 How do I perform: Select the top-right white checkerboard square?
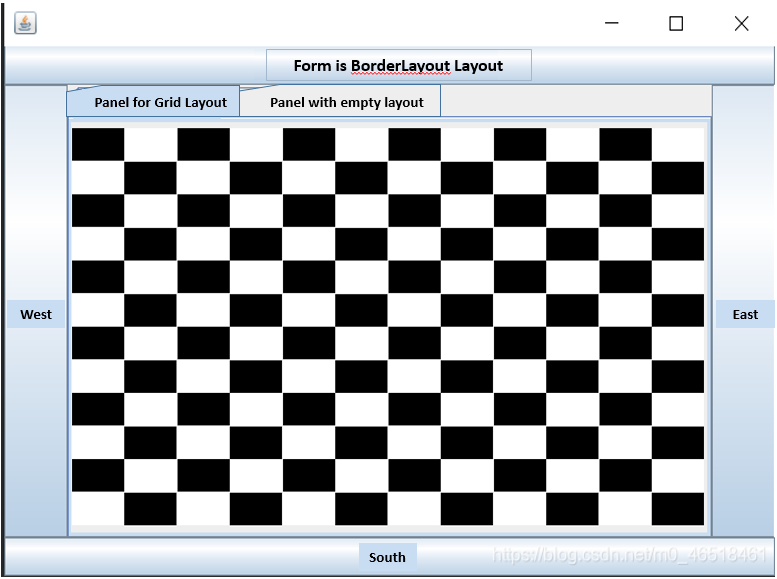coord(678,144)
